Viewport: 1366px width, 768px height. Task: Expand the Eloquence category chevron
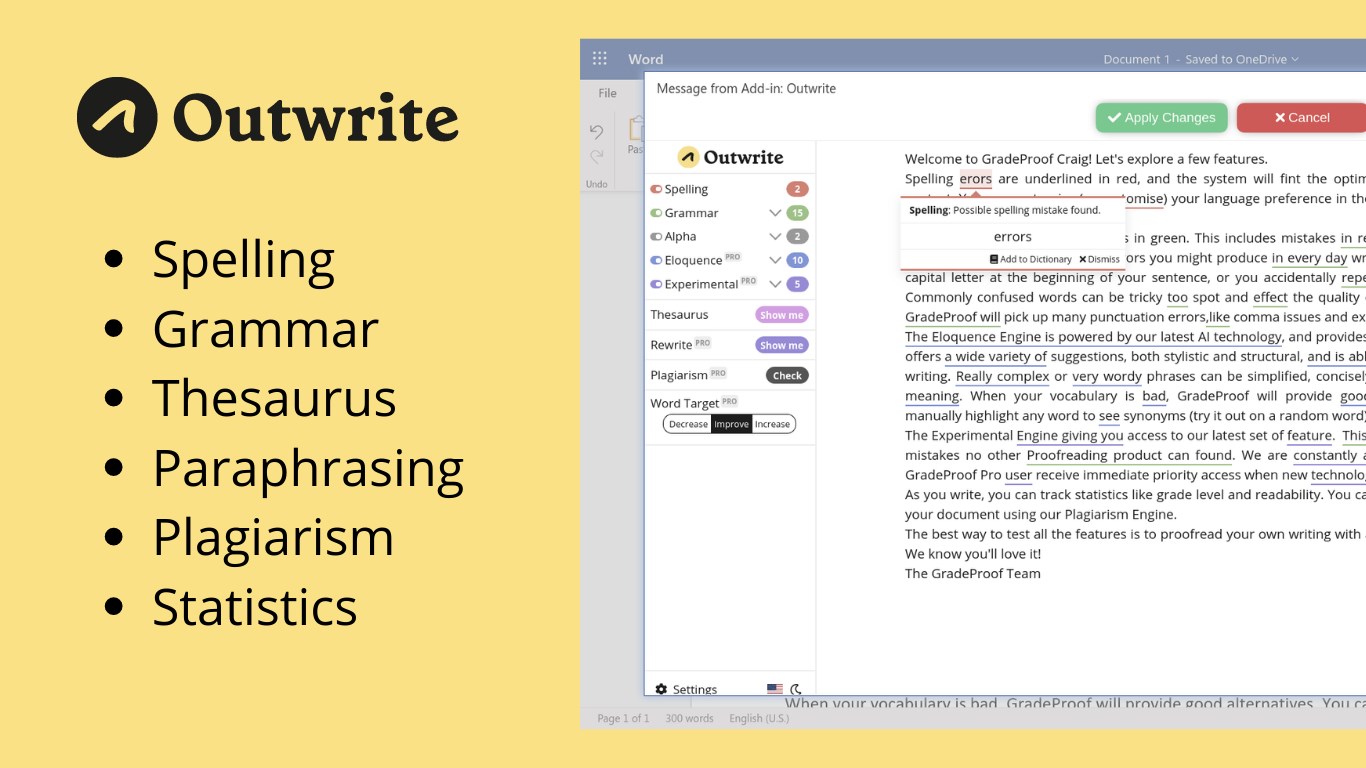(775, 260)
